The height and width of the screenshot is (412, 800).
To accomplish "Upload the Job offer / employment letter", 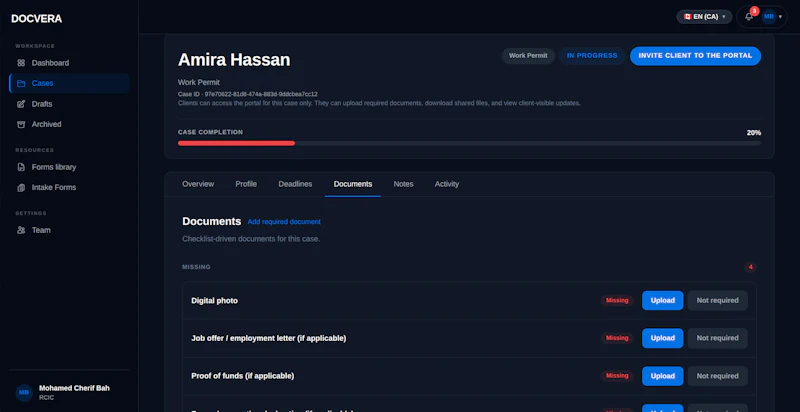I will pos(662,338).
